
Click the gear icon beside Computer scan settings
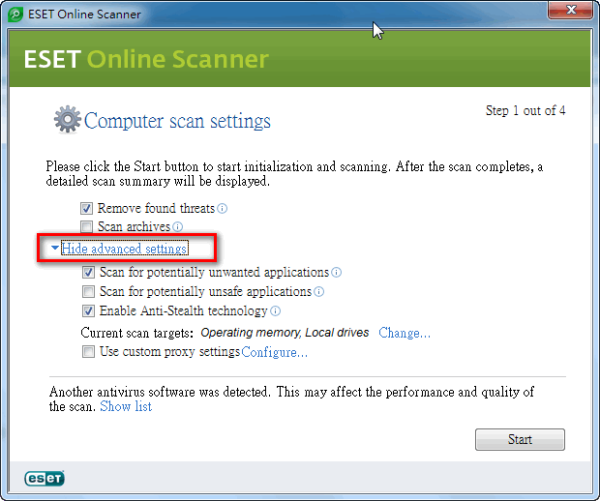coord(66,121)
